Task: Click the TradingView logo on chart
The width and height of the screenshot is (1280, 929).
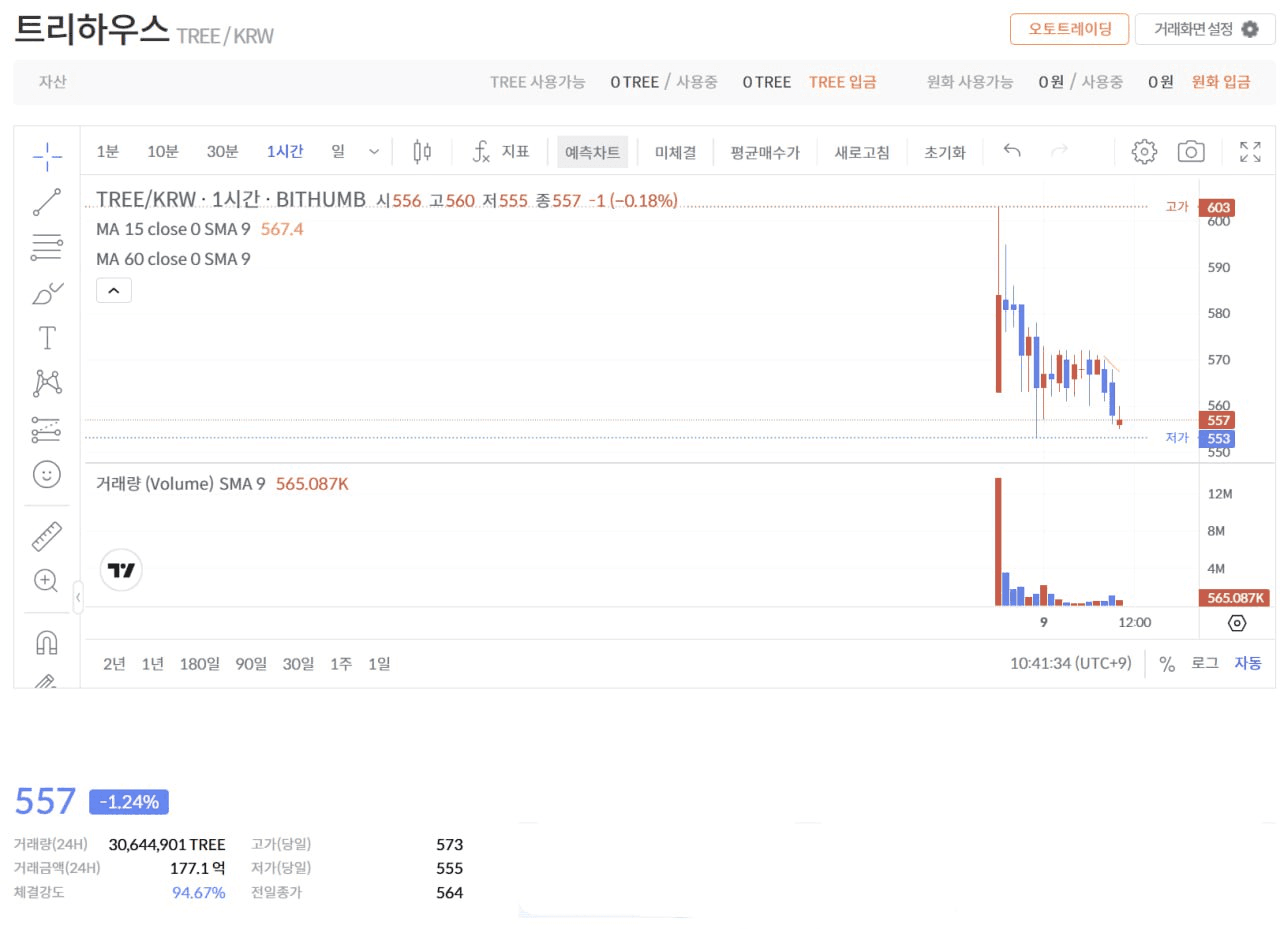Action: 121,571
